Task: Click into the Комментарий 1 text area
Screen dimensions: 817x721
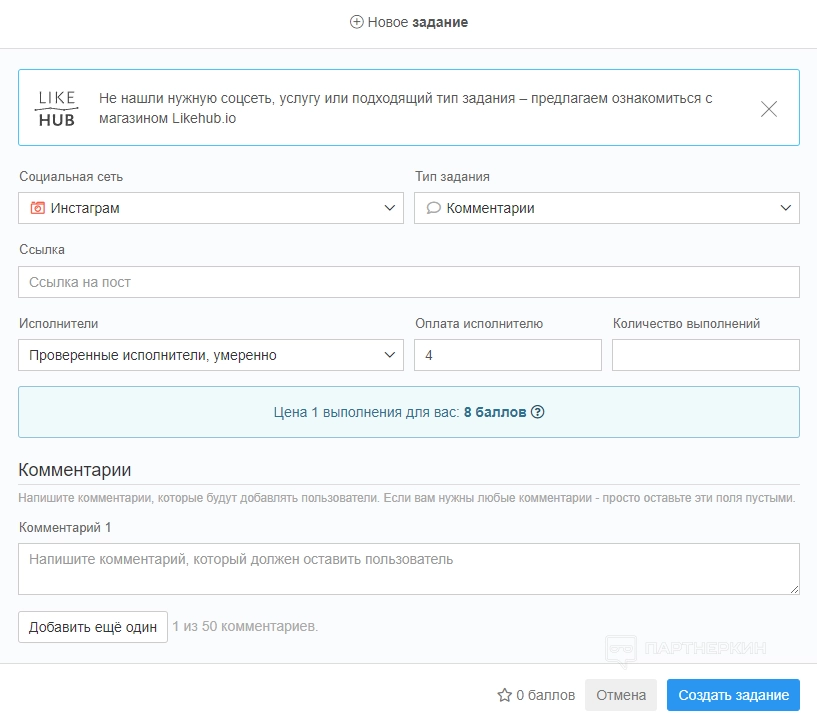Action: click(x=408, y=569)
